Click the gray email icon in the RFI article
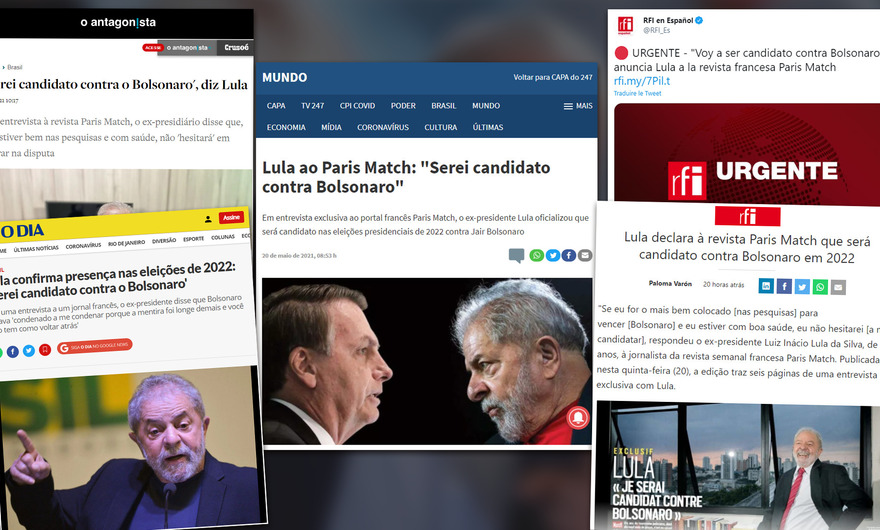Viewport: 880px width, 530px height. [838, 287]
